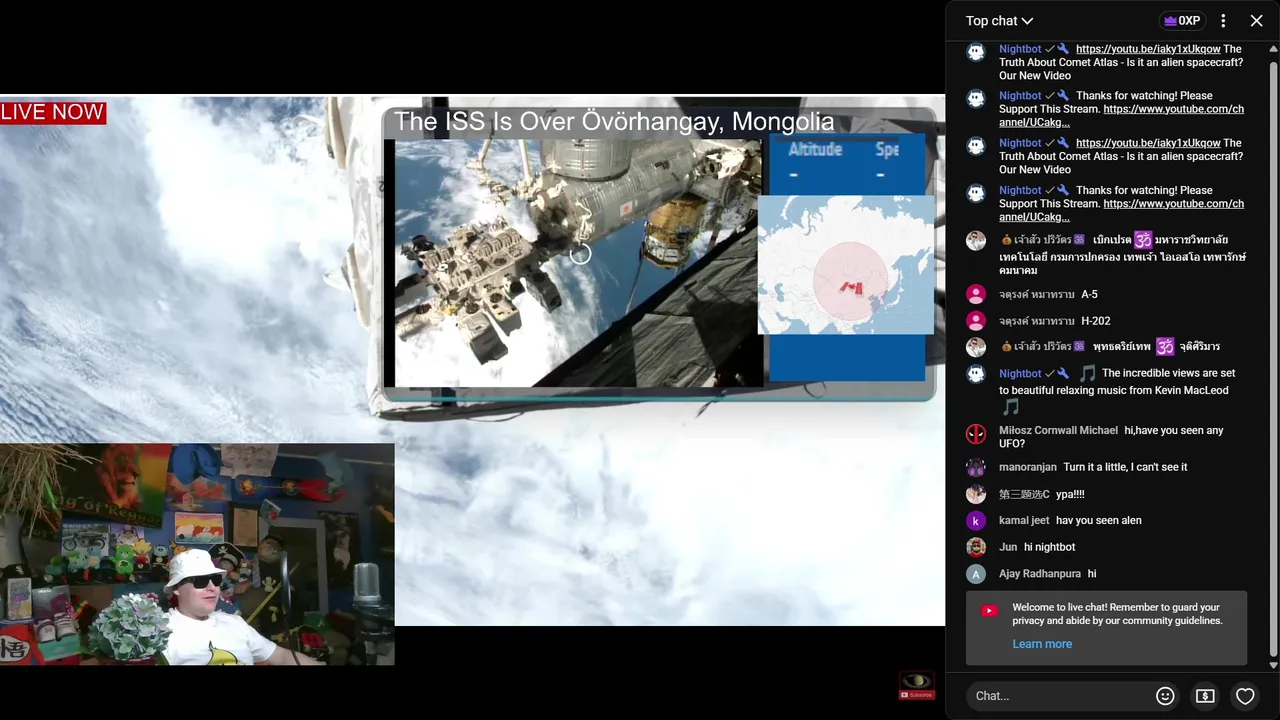Viewport: 1280px width, 720px height.
Task: Select username 'Miłosz Cornwall Michael'
Action: tap(1058, 430)
